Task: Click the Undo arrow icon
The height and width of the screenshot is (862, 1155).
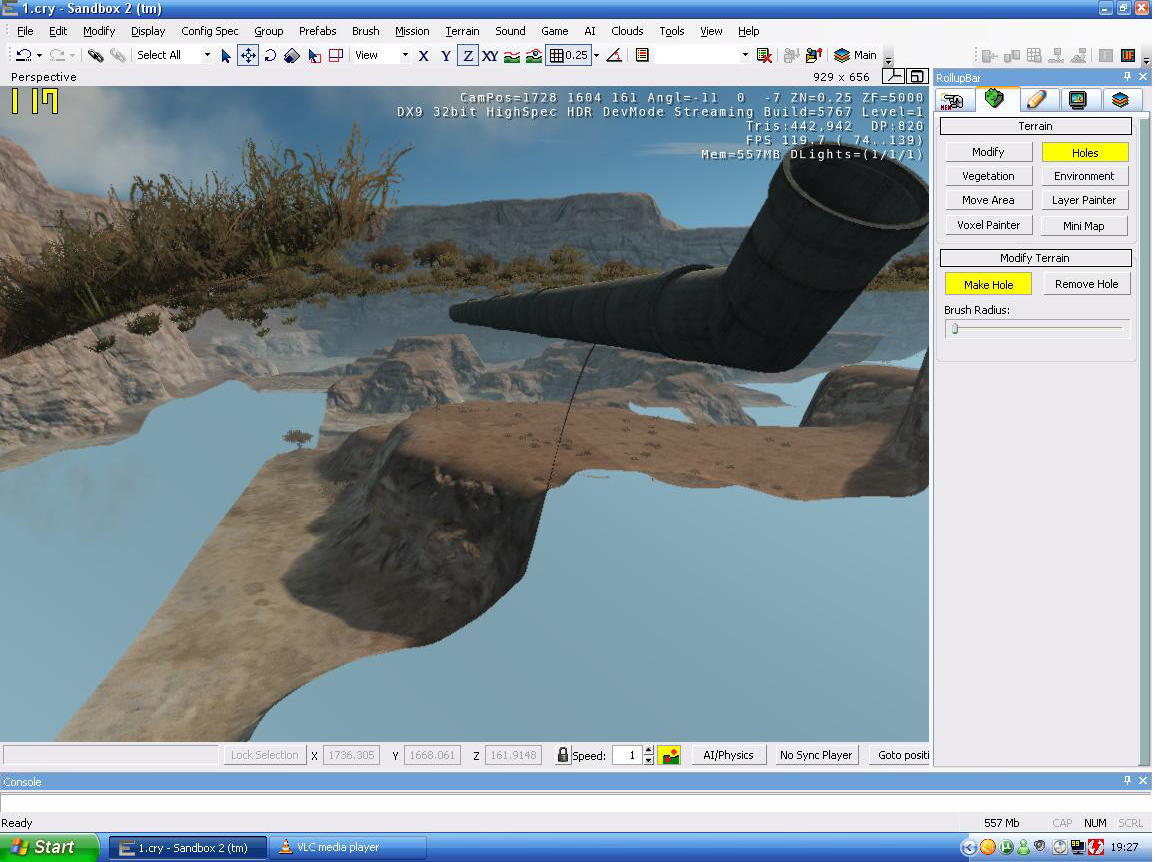Action: [24, 55]
